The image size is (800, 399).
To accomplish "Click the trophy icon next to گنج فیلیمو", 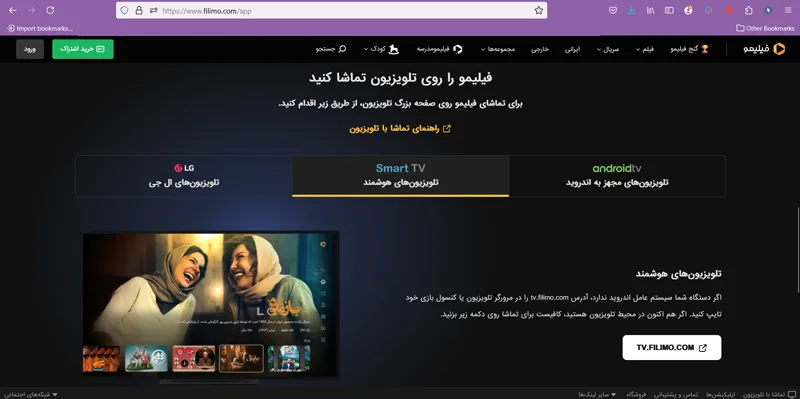I will click(705, 49).
